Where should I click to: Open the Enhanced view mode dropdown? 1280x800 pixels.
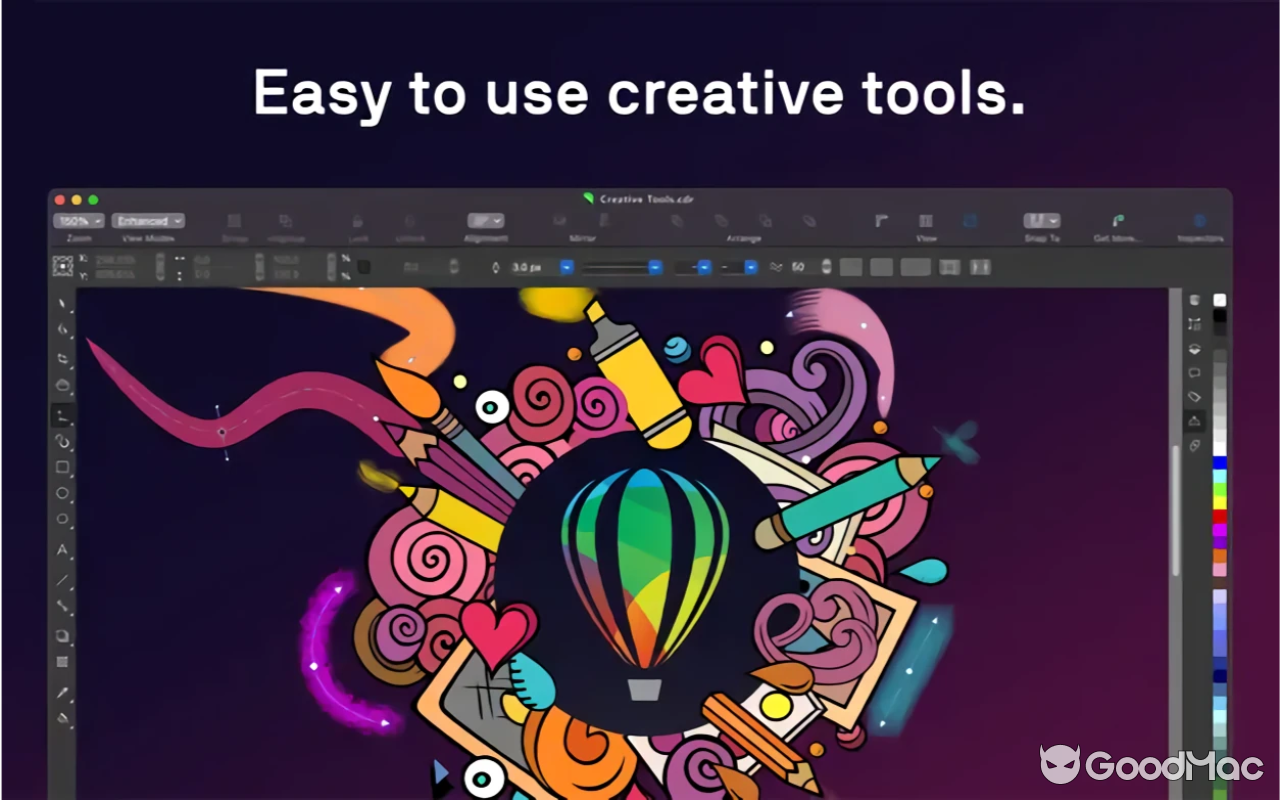(148, 220)
